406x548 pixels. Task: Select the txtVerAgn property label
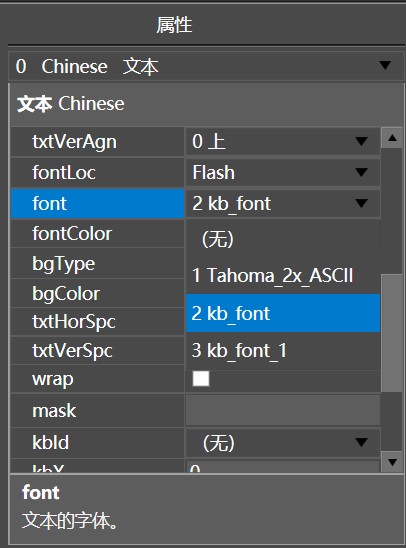pyautogui.click(x=74, y=142)
